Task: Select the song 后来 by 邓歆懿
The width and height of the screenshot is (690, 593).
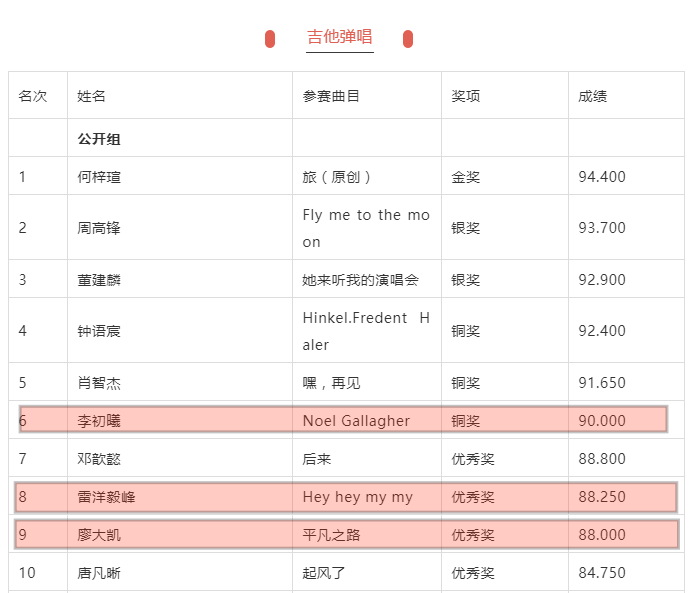Action: 317,459
